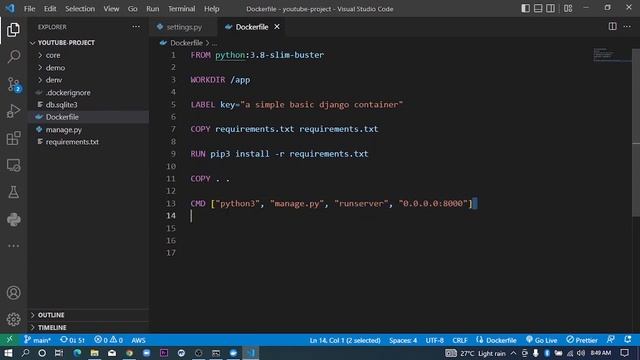Place cursor on line 13 CMD instruction
This screenshot has height=360, width=640.
331,203
